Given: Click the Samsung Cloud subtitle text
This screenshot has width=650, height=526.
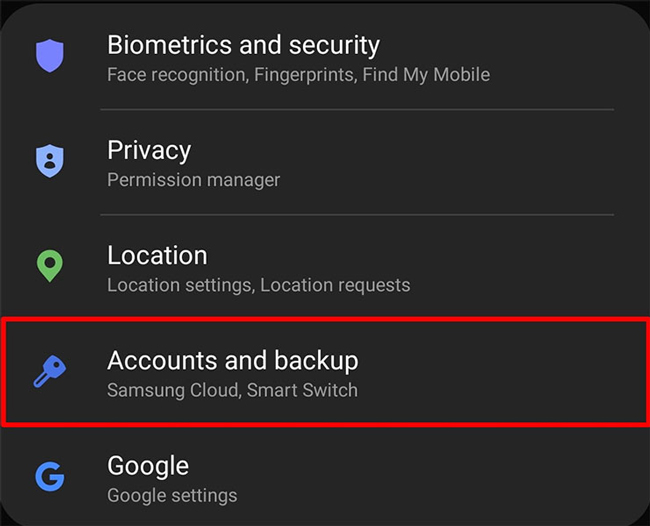Looking at the screenshot, I should tap(174, 390).
